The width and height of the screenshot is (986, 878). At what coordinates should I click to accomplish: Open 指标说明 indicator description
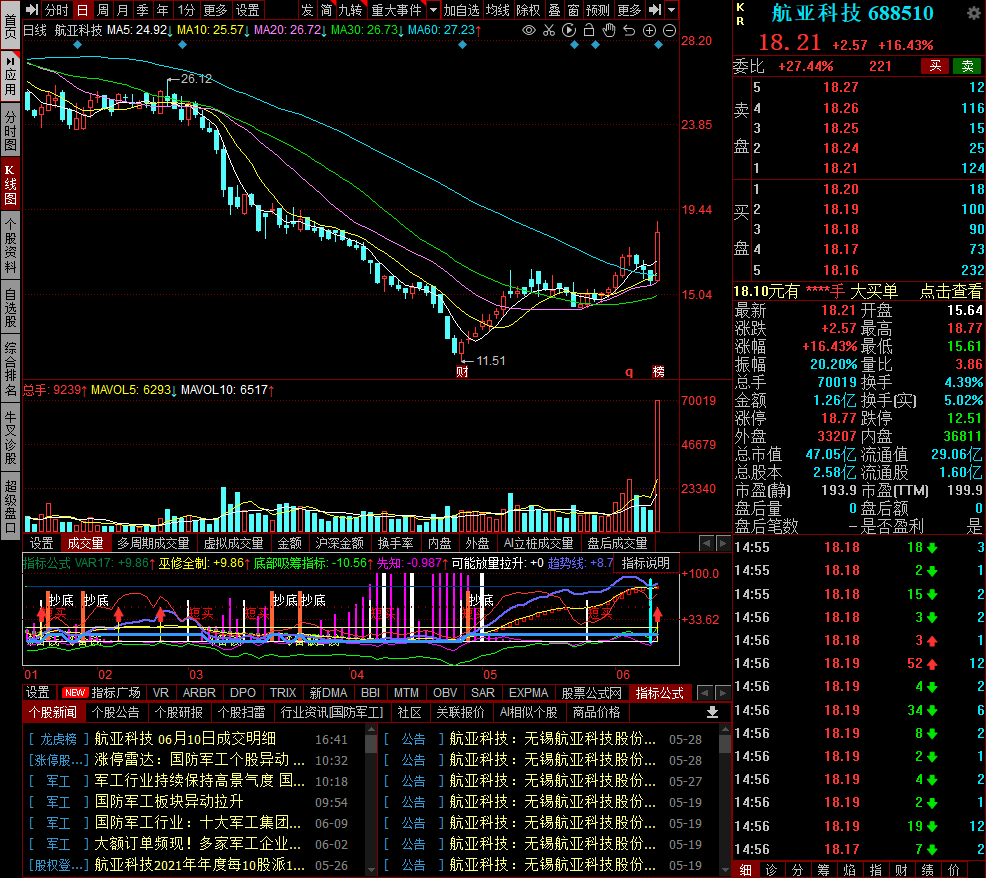click(646, 563)
